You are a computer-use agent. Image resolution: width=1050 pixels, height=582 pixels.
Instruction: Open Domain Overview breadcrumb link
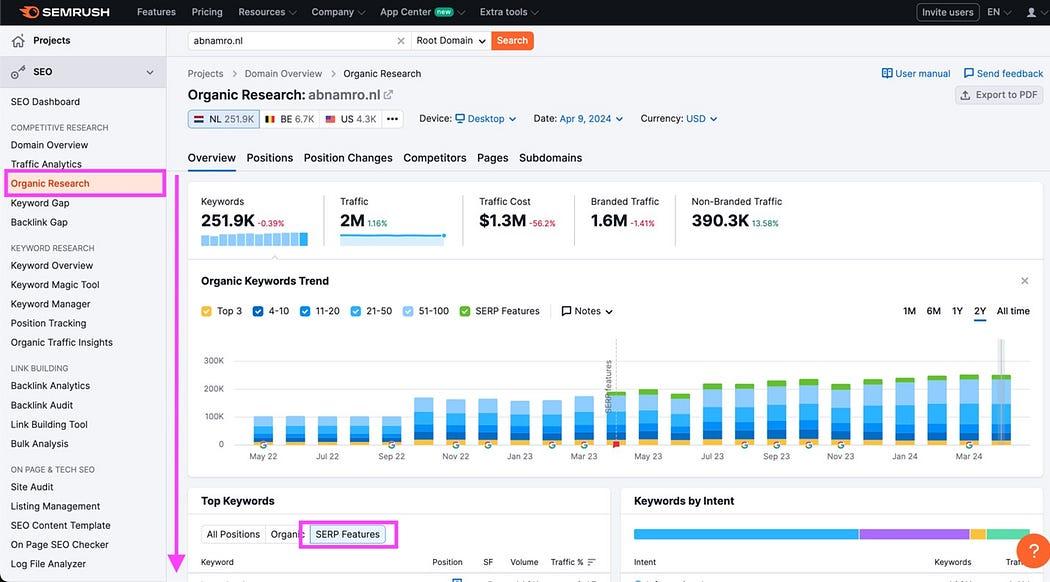283,74
